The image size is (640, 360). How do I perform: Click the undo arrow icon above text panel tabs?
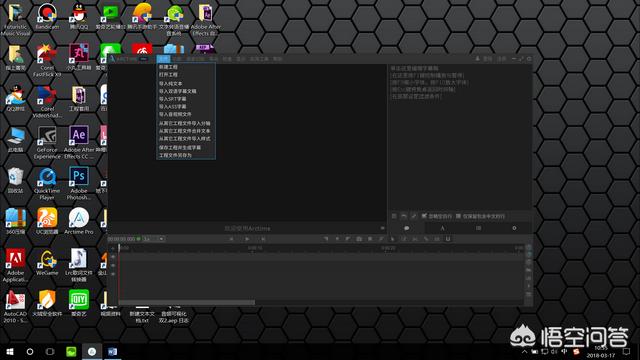404,216
